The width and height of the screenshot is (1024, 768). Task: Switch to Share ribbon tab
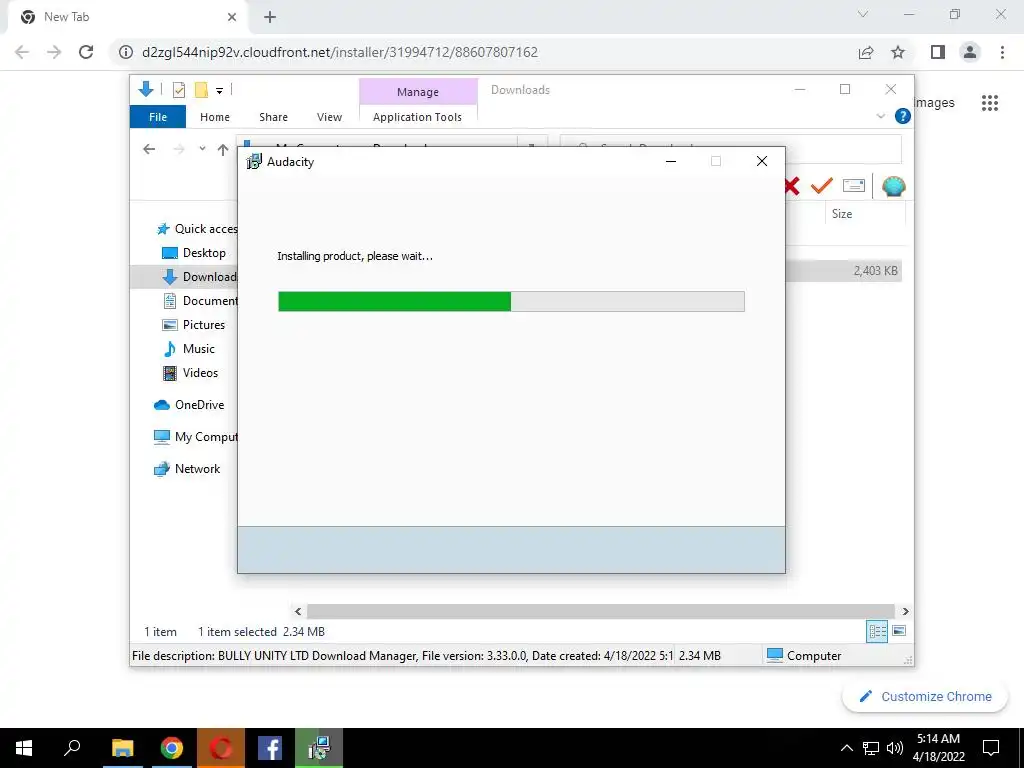pyautogui.click(x=273, y=117)
